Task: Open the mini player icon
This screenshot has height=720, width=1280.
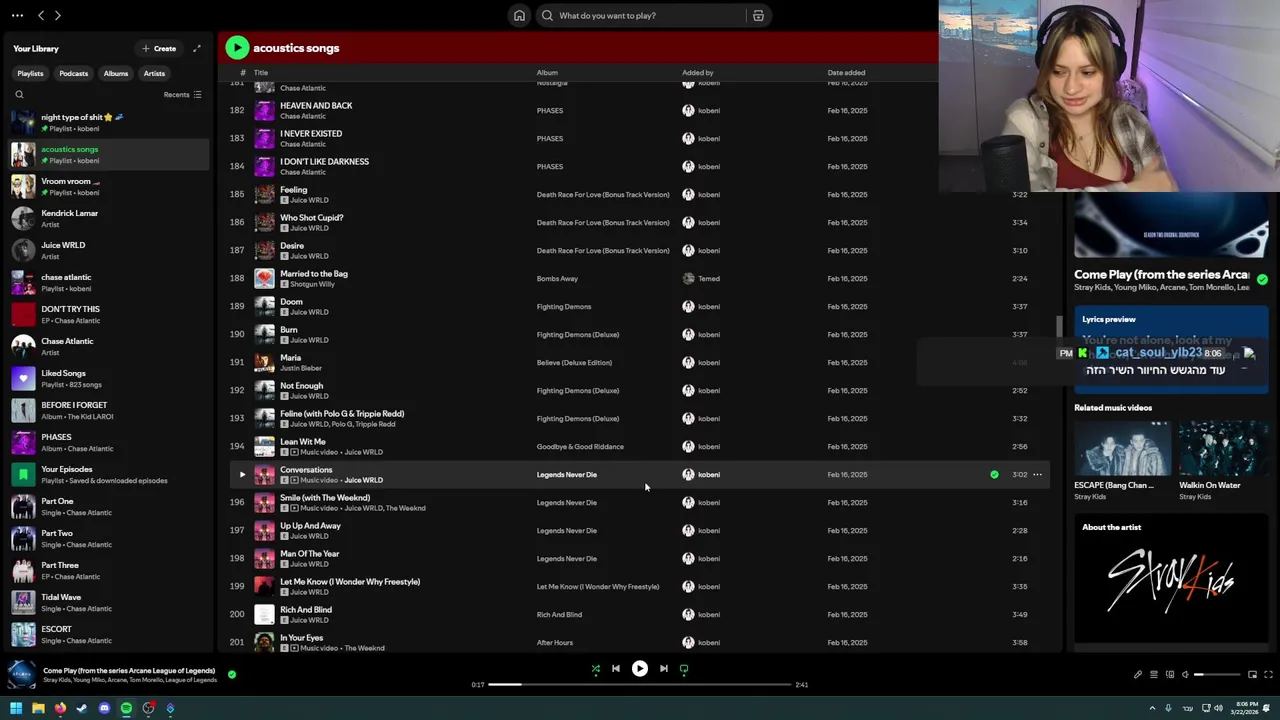Action: tap(1252, 675)
